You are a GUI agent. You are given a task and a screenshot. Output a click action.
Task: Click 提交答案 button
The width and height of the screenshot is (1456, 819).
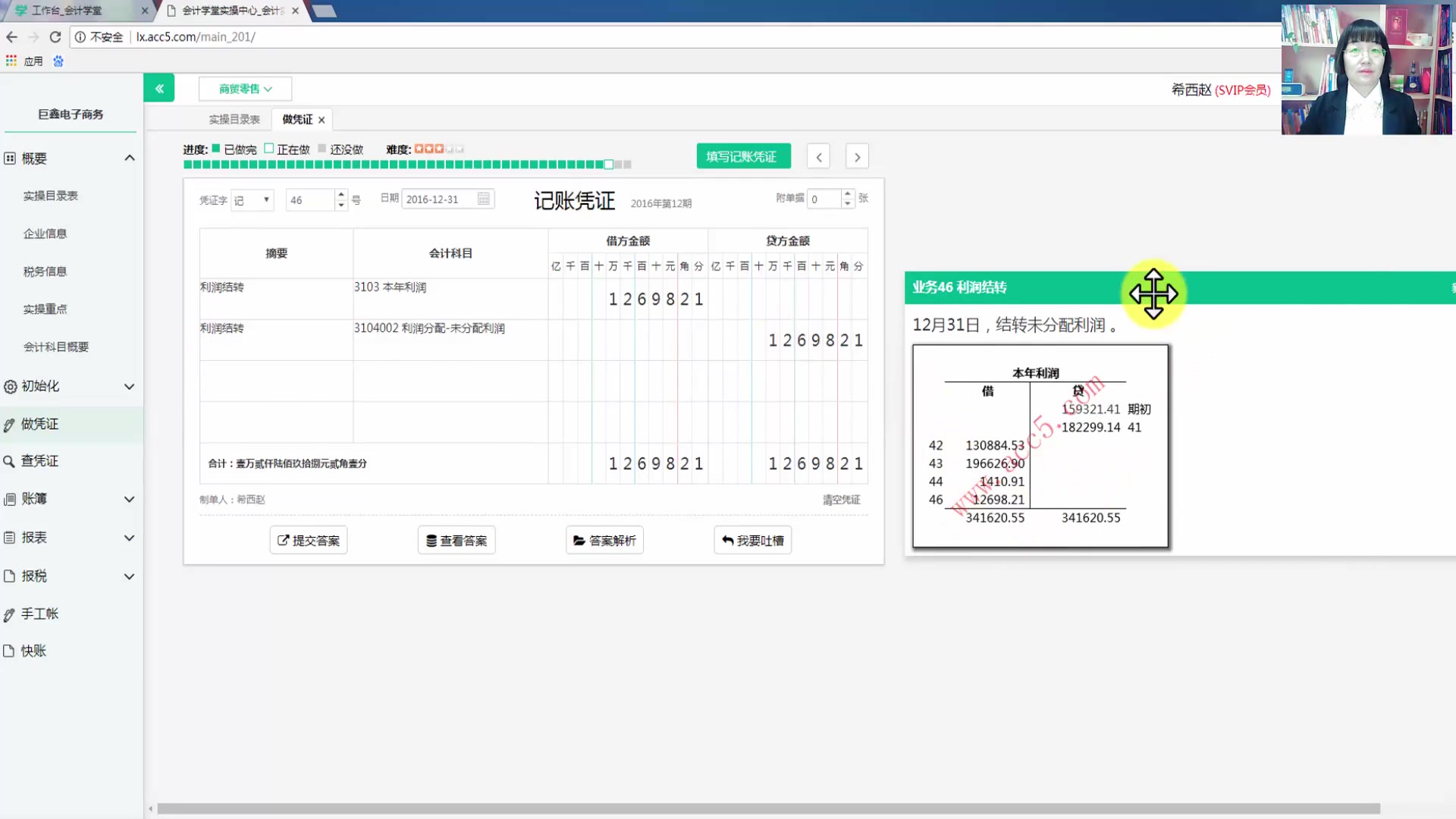[x=309, y=540]
